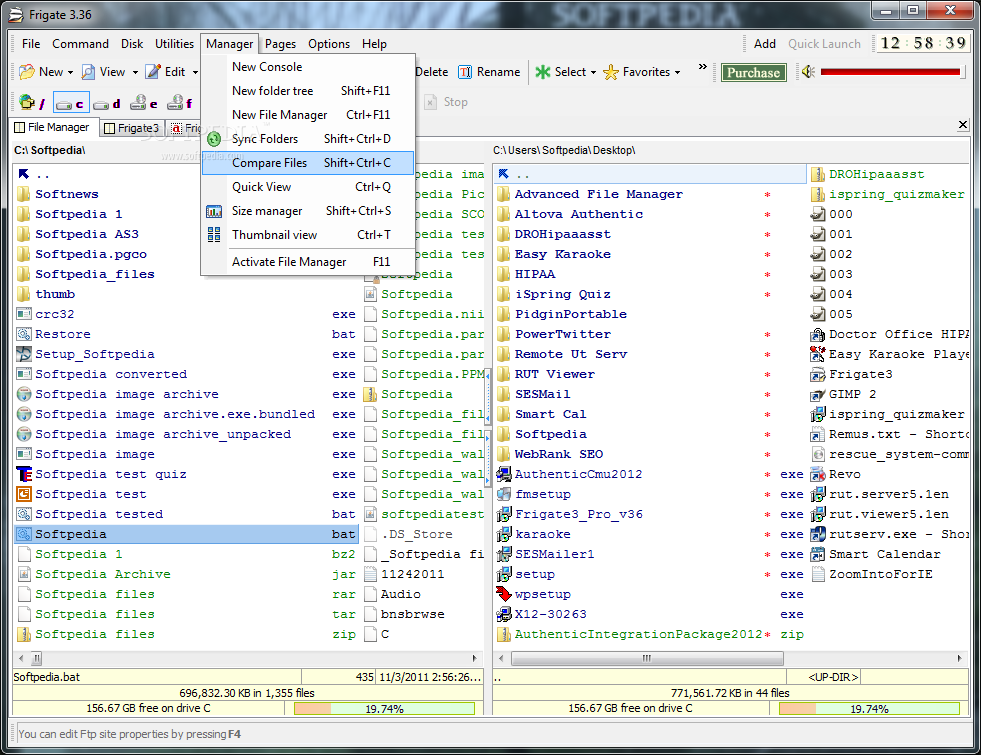Image resolution: width=981 pixels, height=755 pixels.
Task: Expand the View button dropdown arrow
Action: 135,73
